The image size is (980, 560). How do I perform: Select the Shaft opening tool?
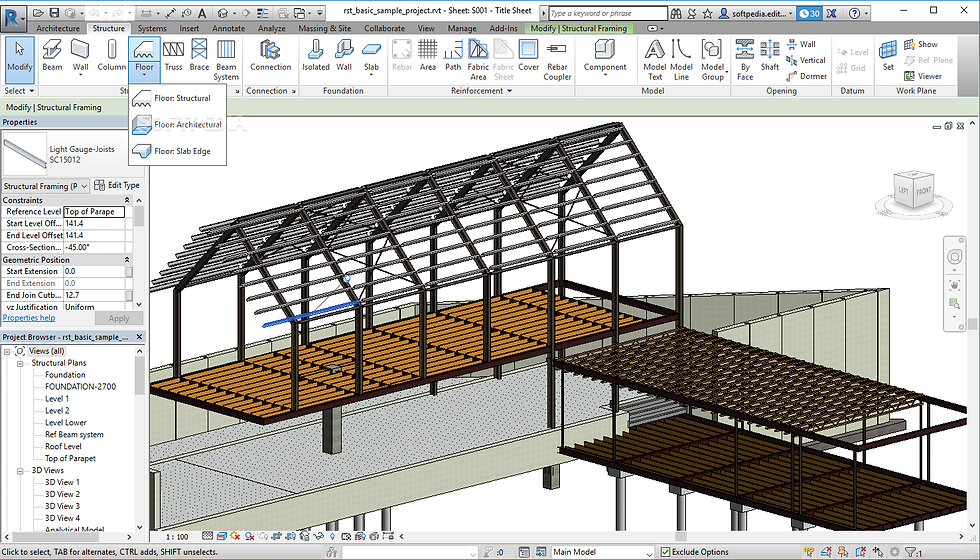770,56
